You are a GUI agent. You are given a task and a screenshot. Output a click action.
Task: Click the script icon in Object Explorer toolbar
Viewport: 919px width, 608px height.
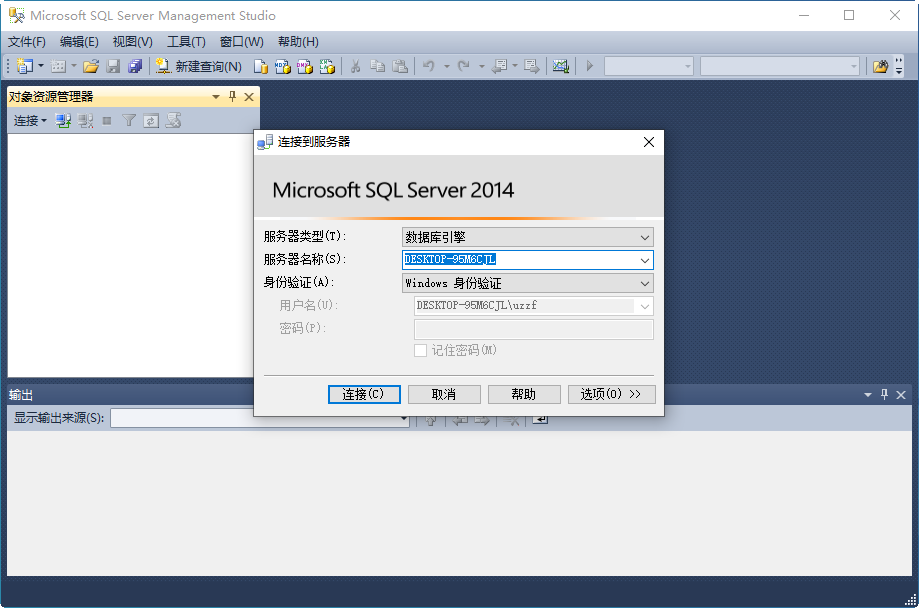coord(173,121)
